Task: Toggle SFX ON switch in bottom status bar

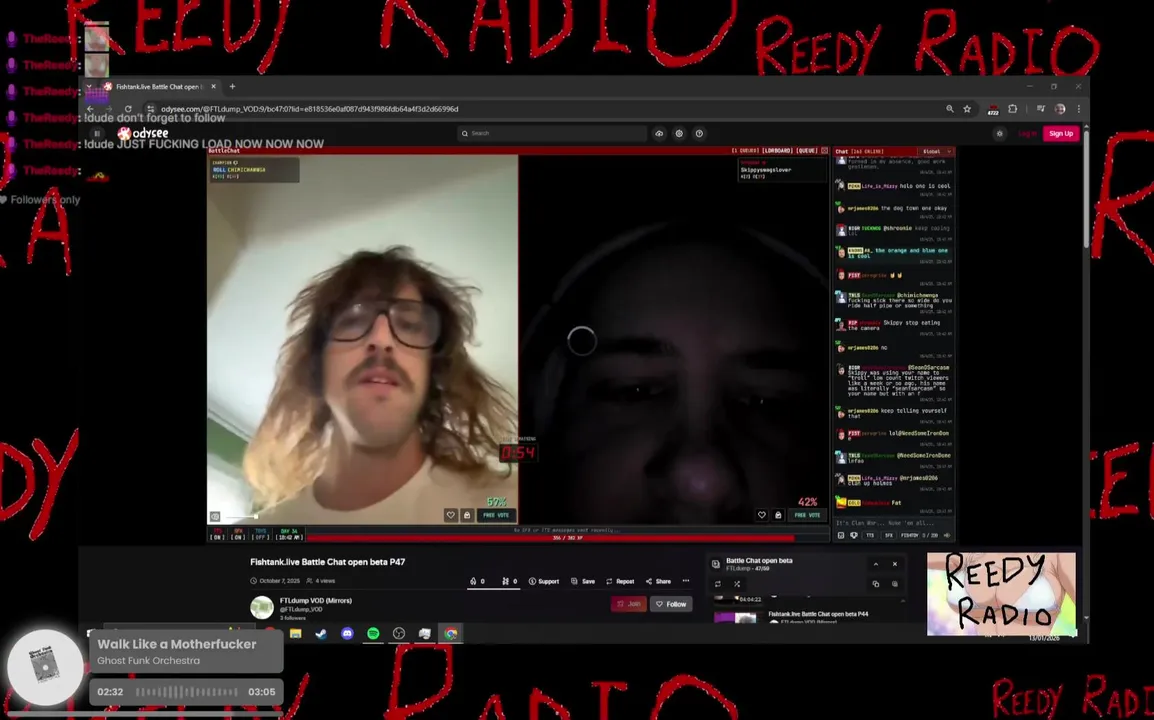Action: coord(238,534)
